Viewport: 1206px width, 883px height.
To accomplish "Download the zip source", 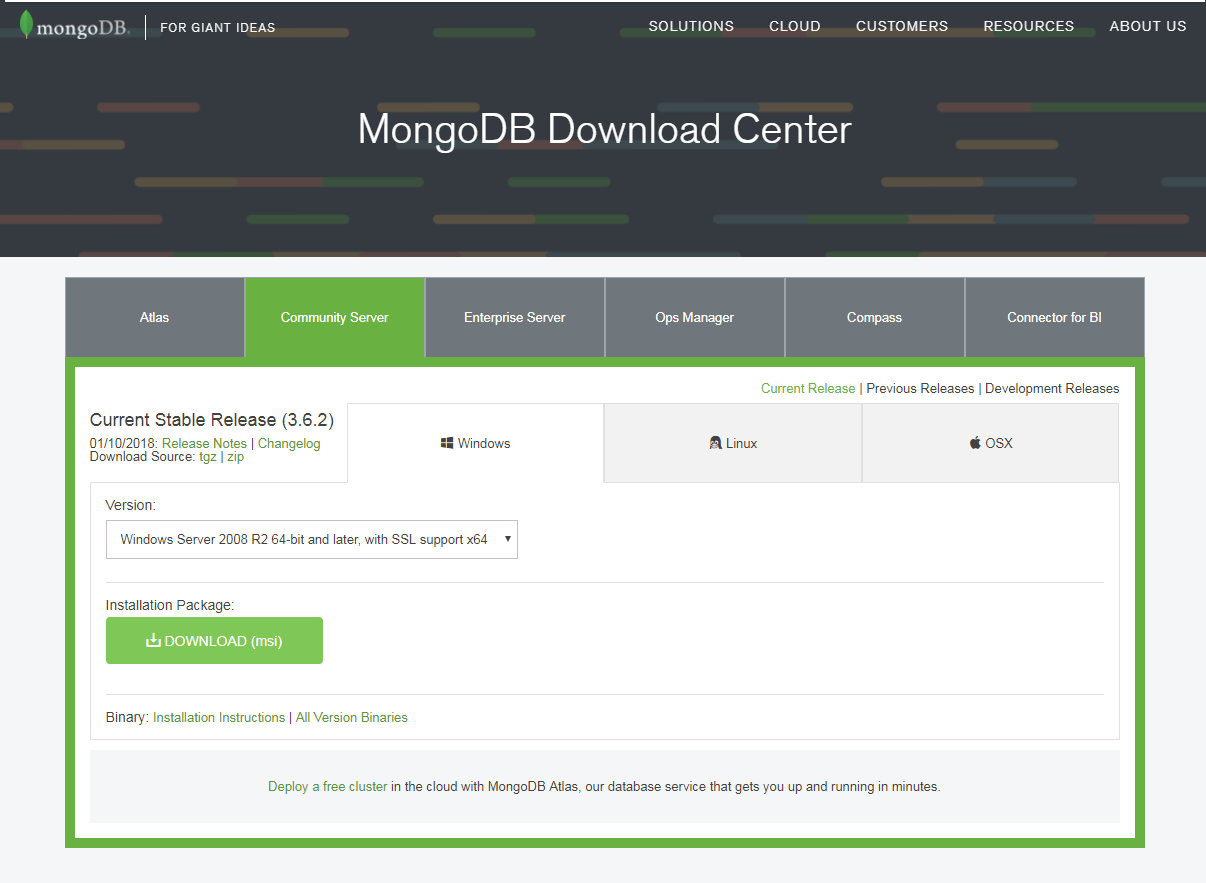I will click(x=235, y=457).
